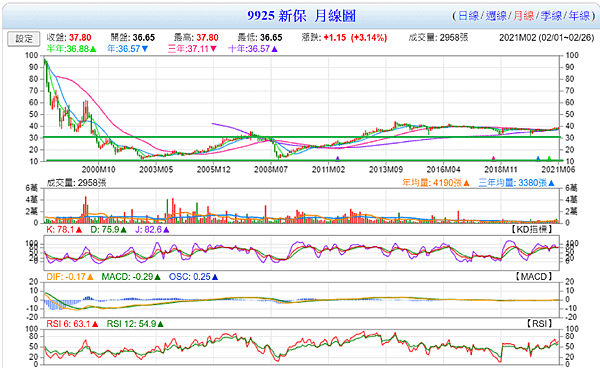Click the K: 78.1 indicator value

pyautogui.click(x=64, y=230)
